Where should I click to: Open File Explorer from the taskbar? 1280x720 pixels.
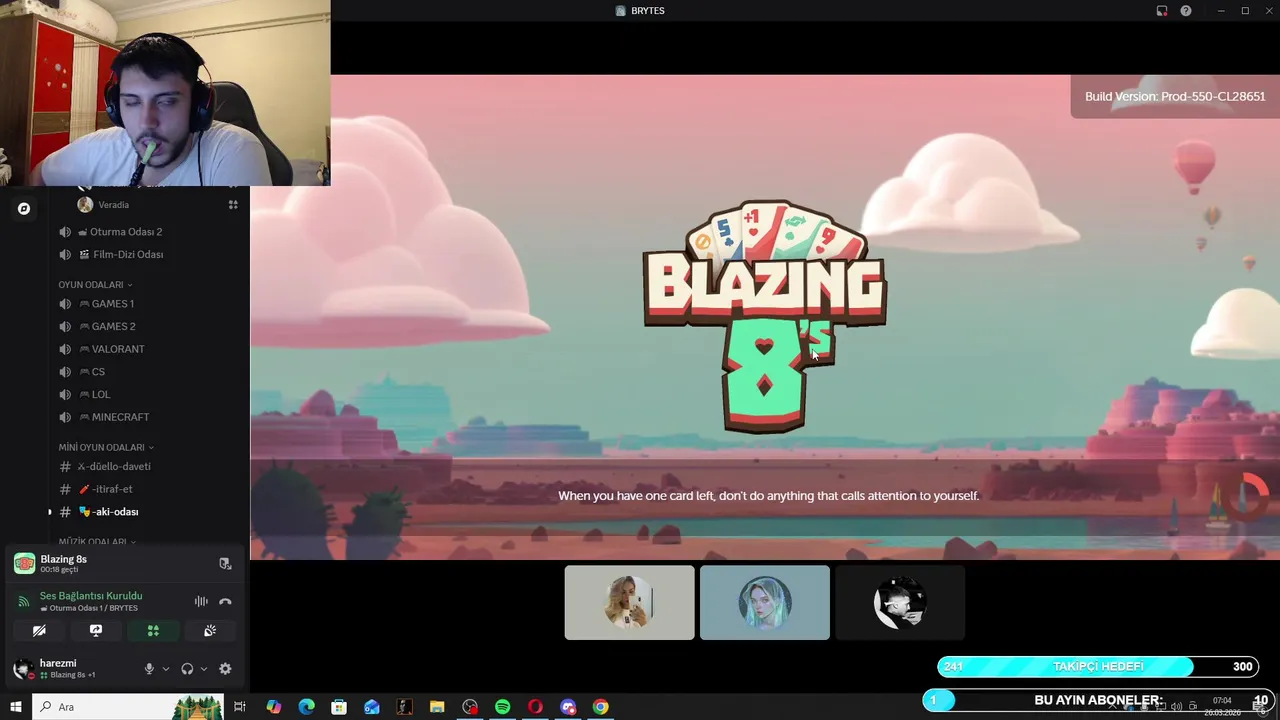click(x=437, y=707)
